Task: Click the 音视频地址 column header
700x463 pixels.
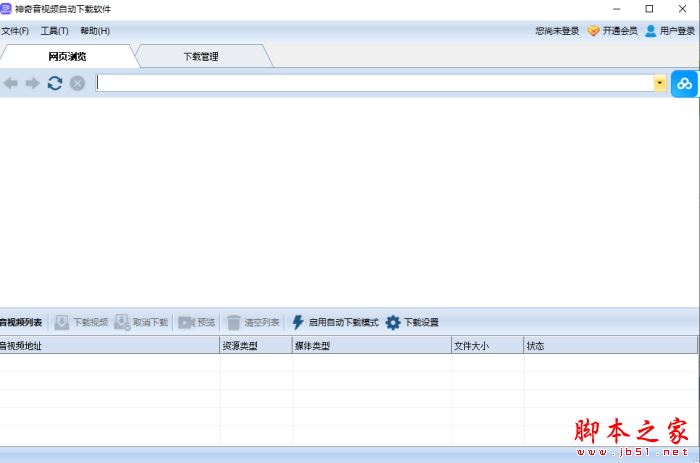Action: (109, 346)
